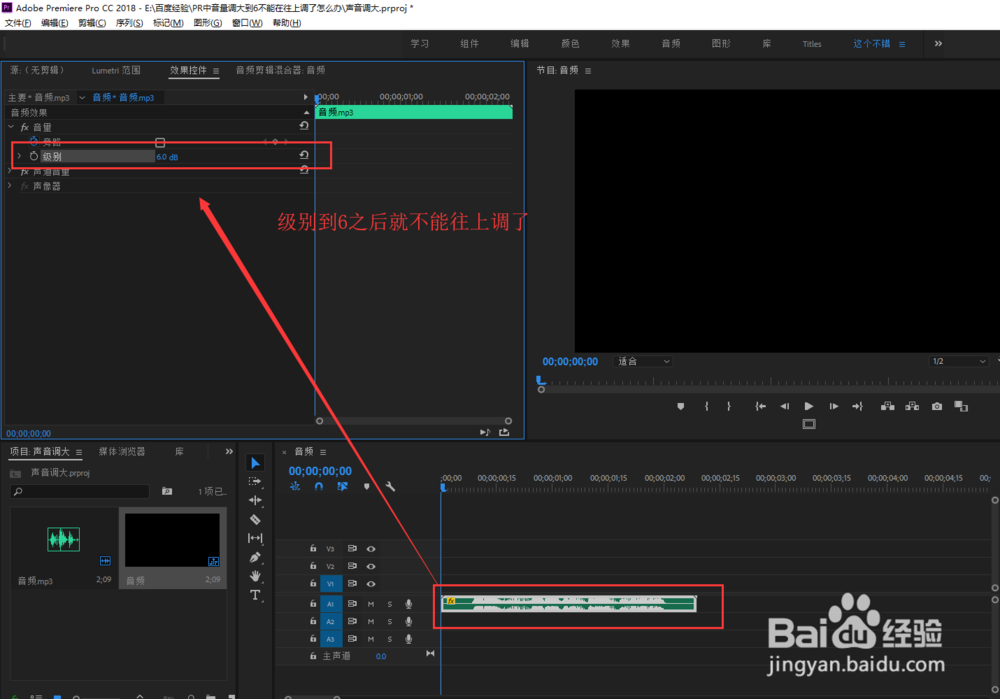Toggle level stopwatch animation
This screenshot has width=1000, height=699.
[x=34, y=156]
